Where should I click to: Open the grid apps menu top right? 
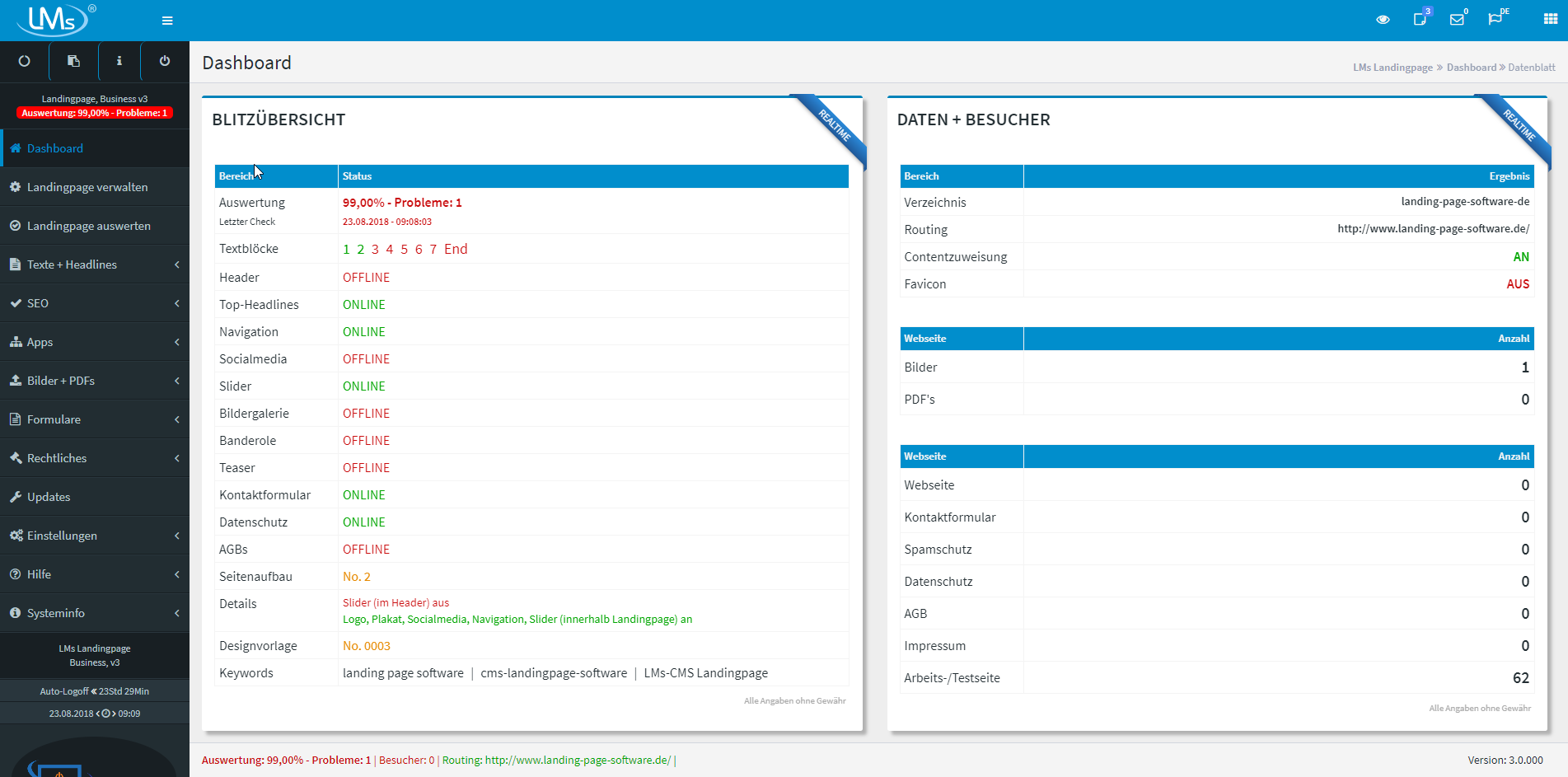[1549, 18]
